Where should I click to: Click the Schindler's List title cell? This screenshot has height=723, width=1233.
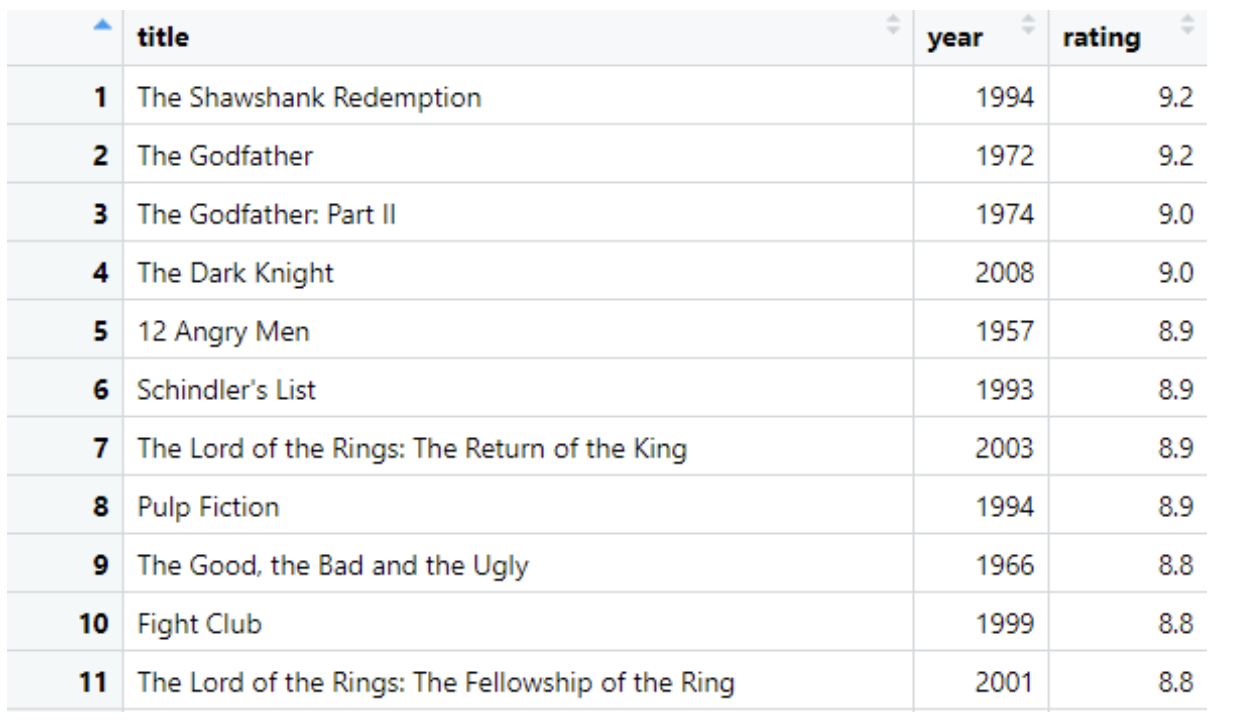pos(227,390)
